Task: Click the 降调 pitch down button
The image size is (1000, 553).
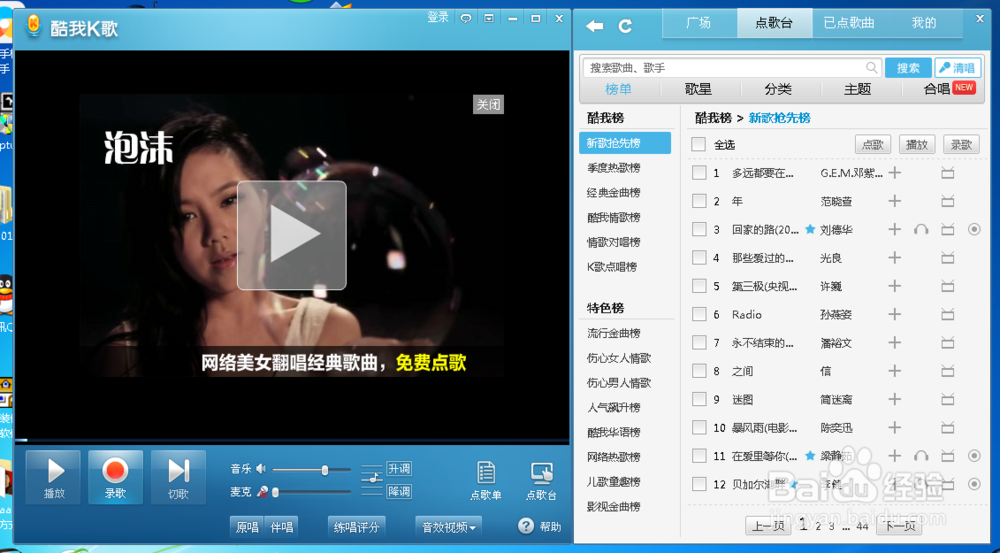Action: (x=399, y=492)
